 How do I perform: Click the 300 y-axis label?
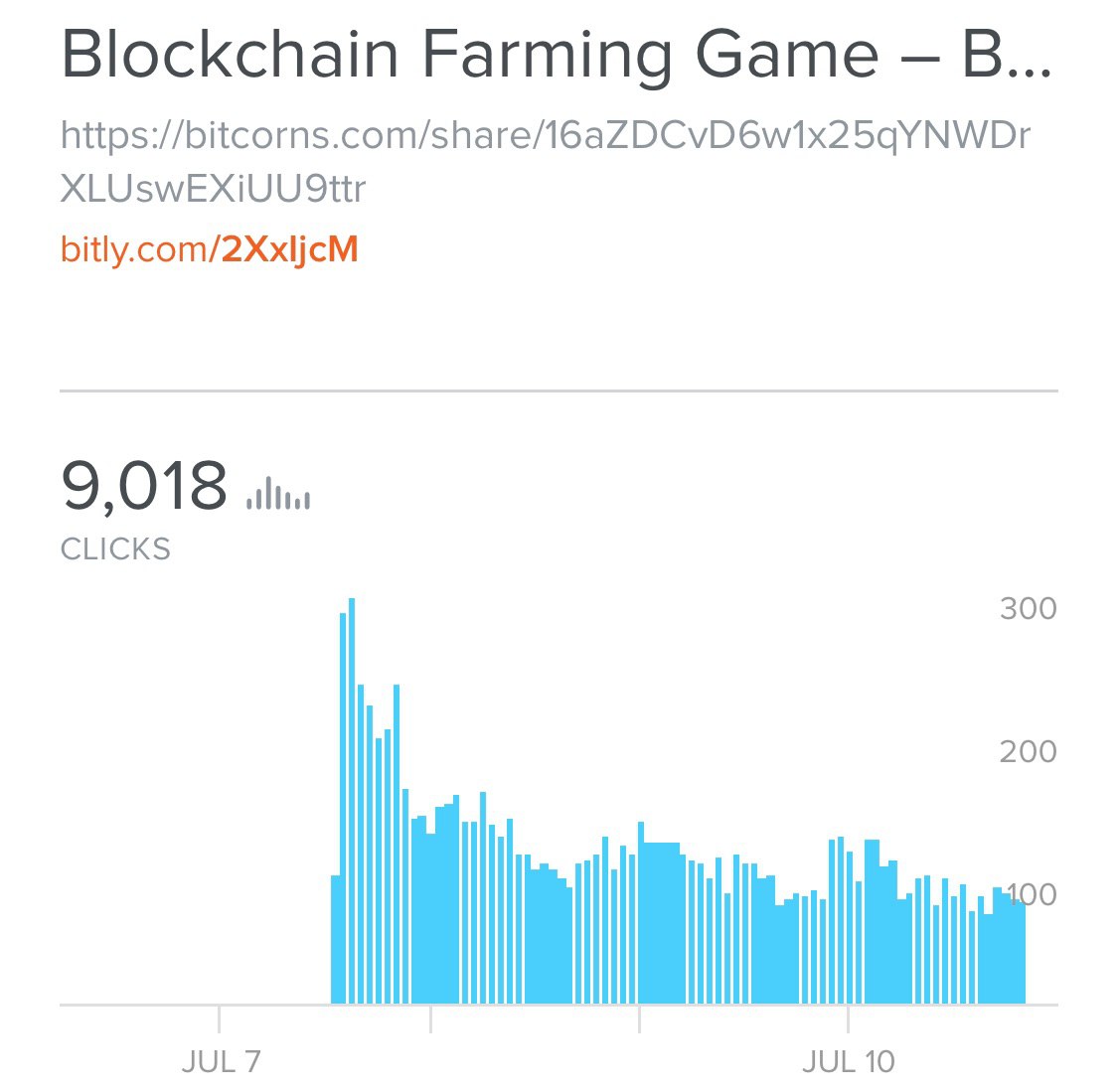click(x=1028, y=609)
